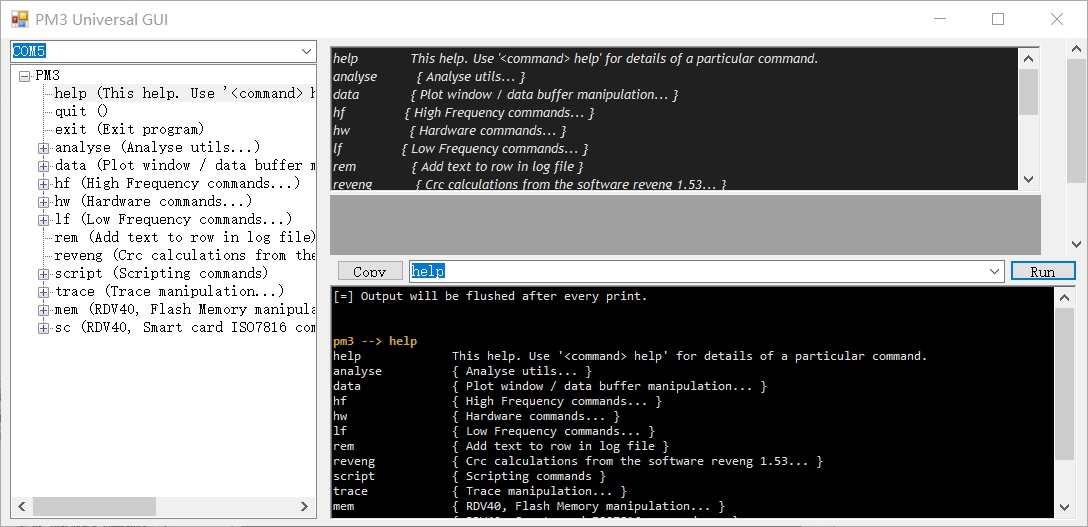Expand the mem Flash Memory node
The width and height of the screenshot is (1088, 527).
coord(44,310)
